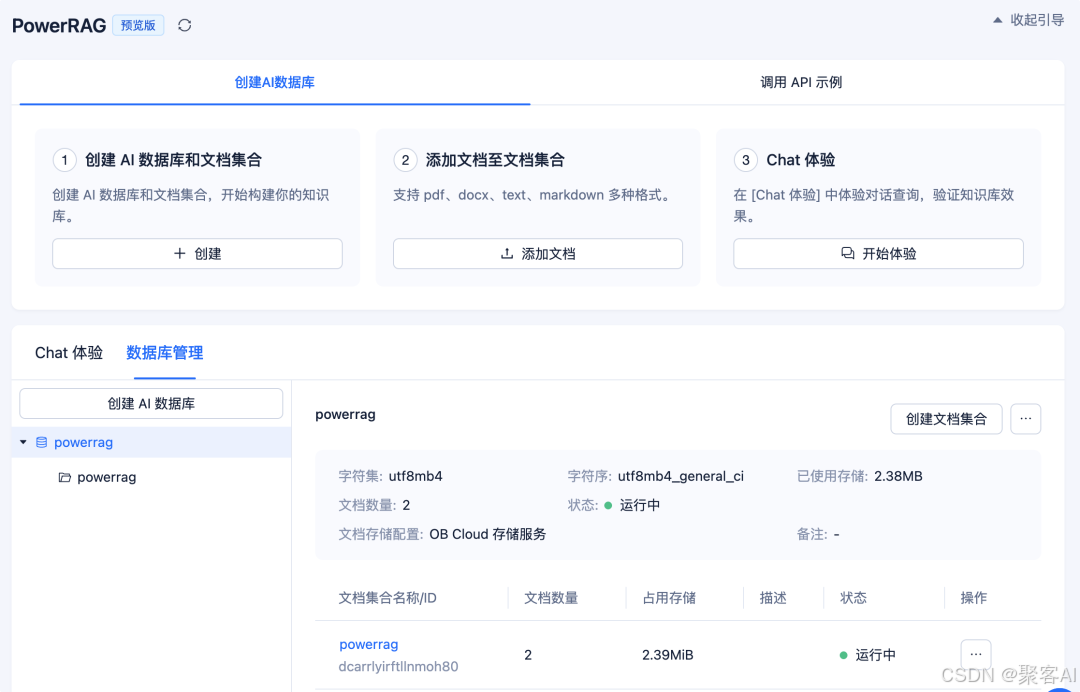Switch to the Chat 体验 tab
Viewport: 1080px width, 692px height.
tap(69, 353)
